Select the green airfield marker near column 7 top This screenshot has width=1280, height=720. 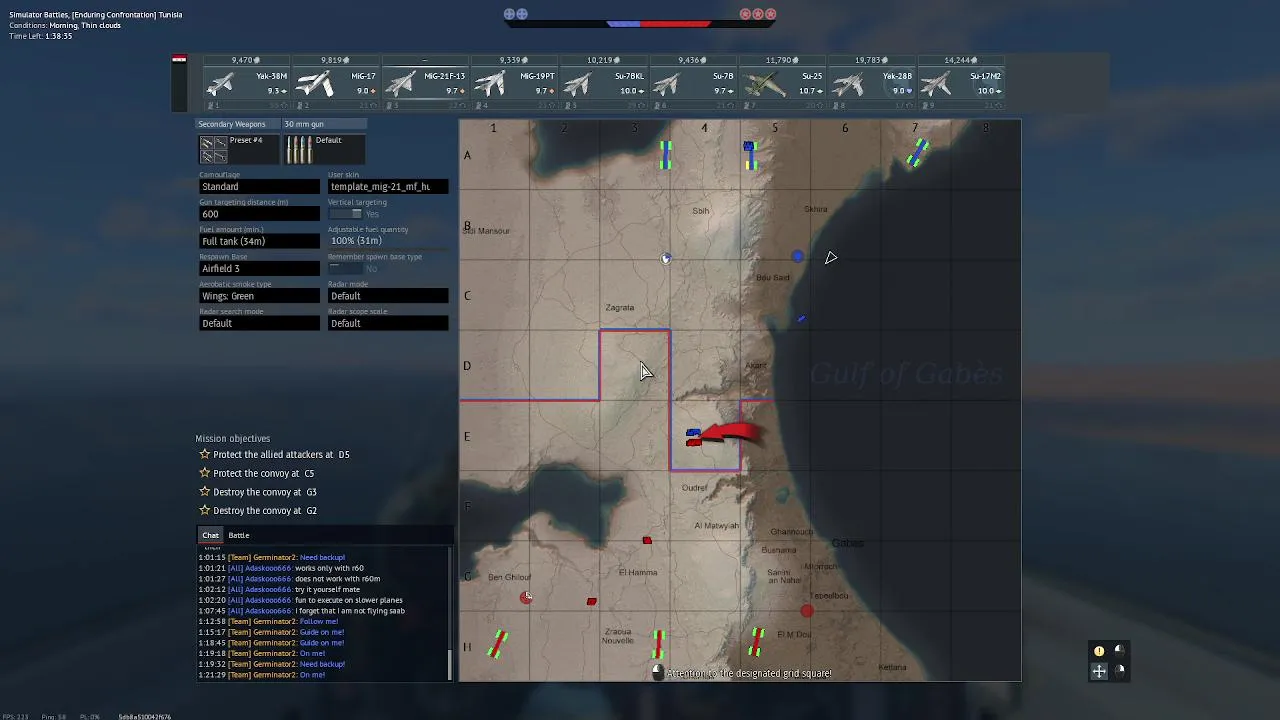click(x=917, y=152)
